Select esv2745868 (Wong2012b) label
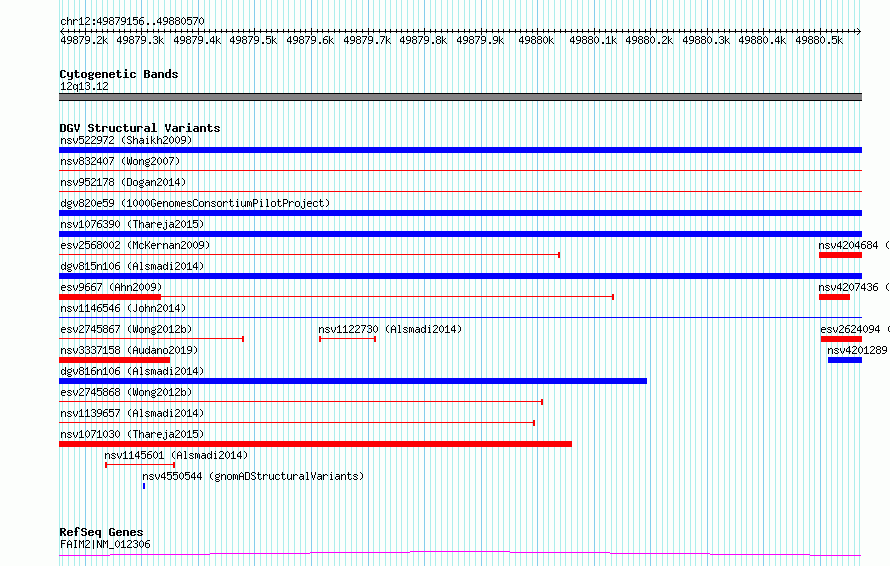The height and width of the screenshot is (566, 890). (x=126, y=392)
